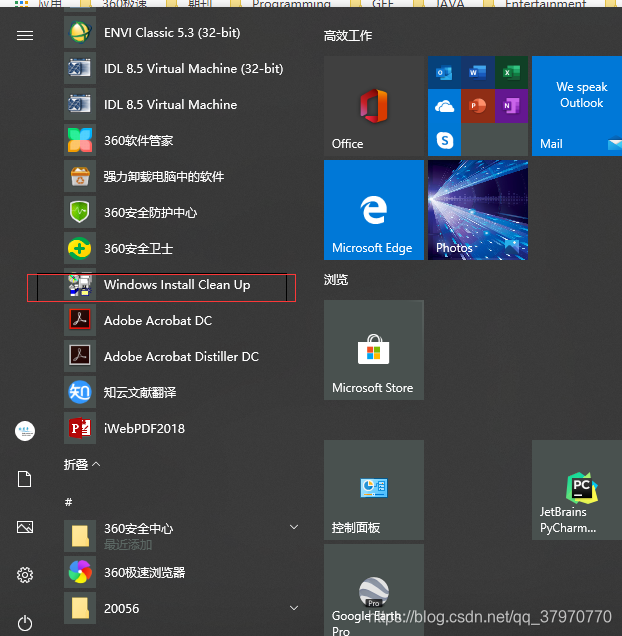The width and height of the screenshot is (622, 636).
Task: Open PowerPoint icon in Office tile group
Action: pos(478,106)
